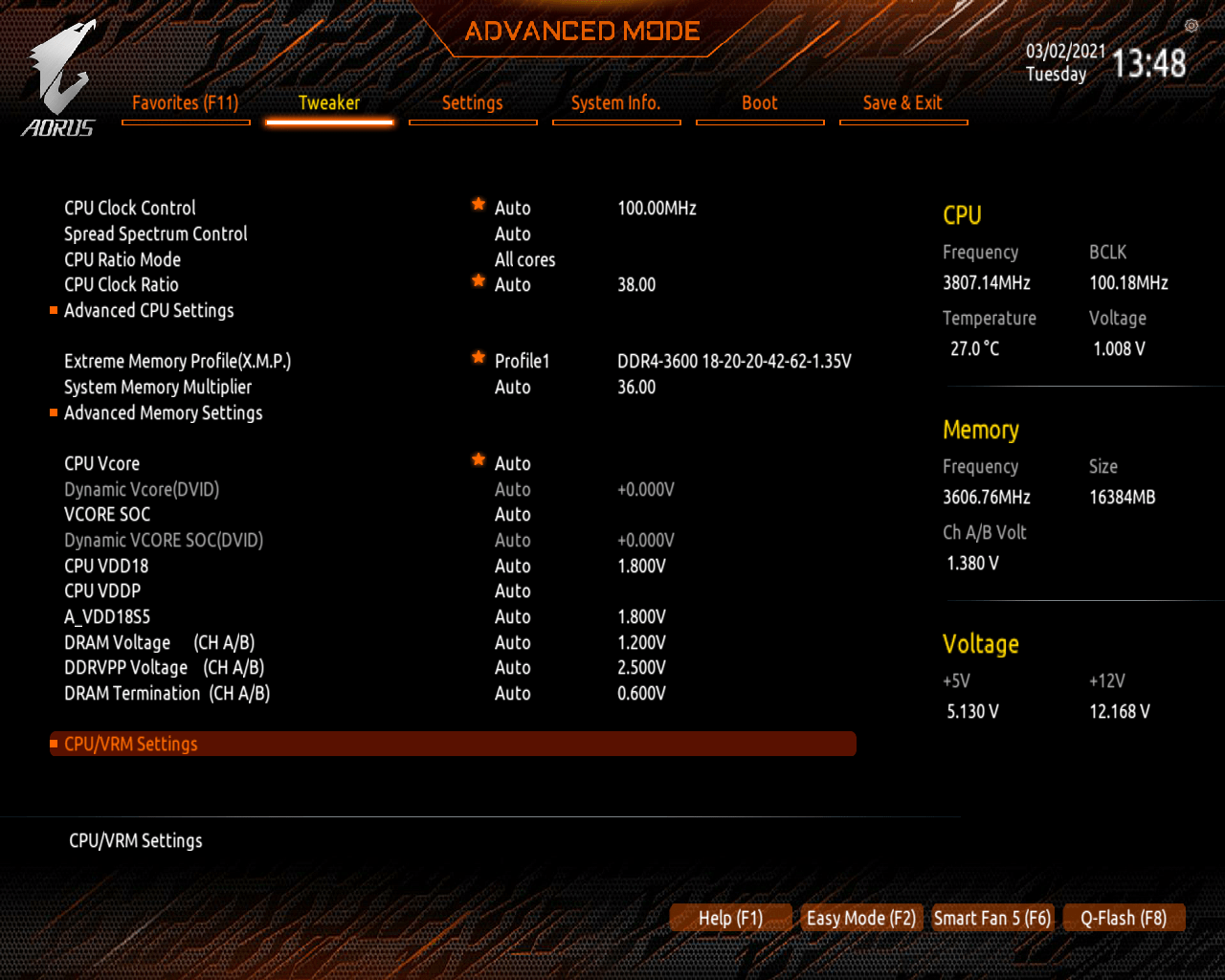Choose the X.M.P. Profile1 option
The width and height of the screenshot is (1225, 980).
[523, 361]
